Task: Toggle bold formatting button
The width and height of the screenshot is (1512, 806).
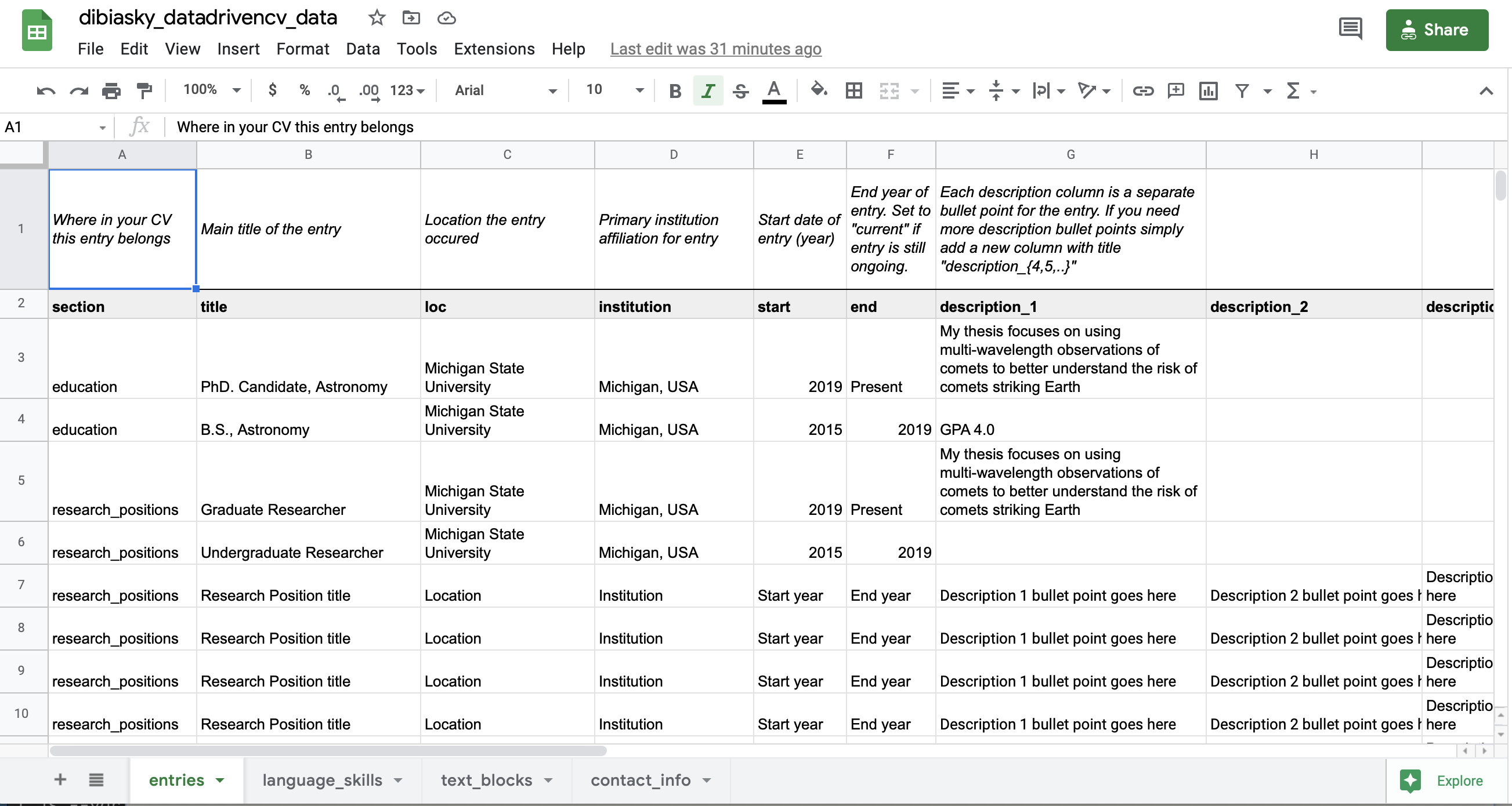Action: [675, 90]
